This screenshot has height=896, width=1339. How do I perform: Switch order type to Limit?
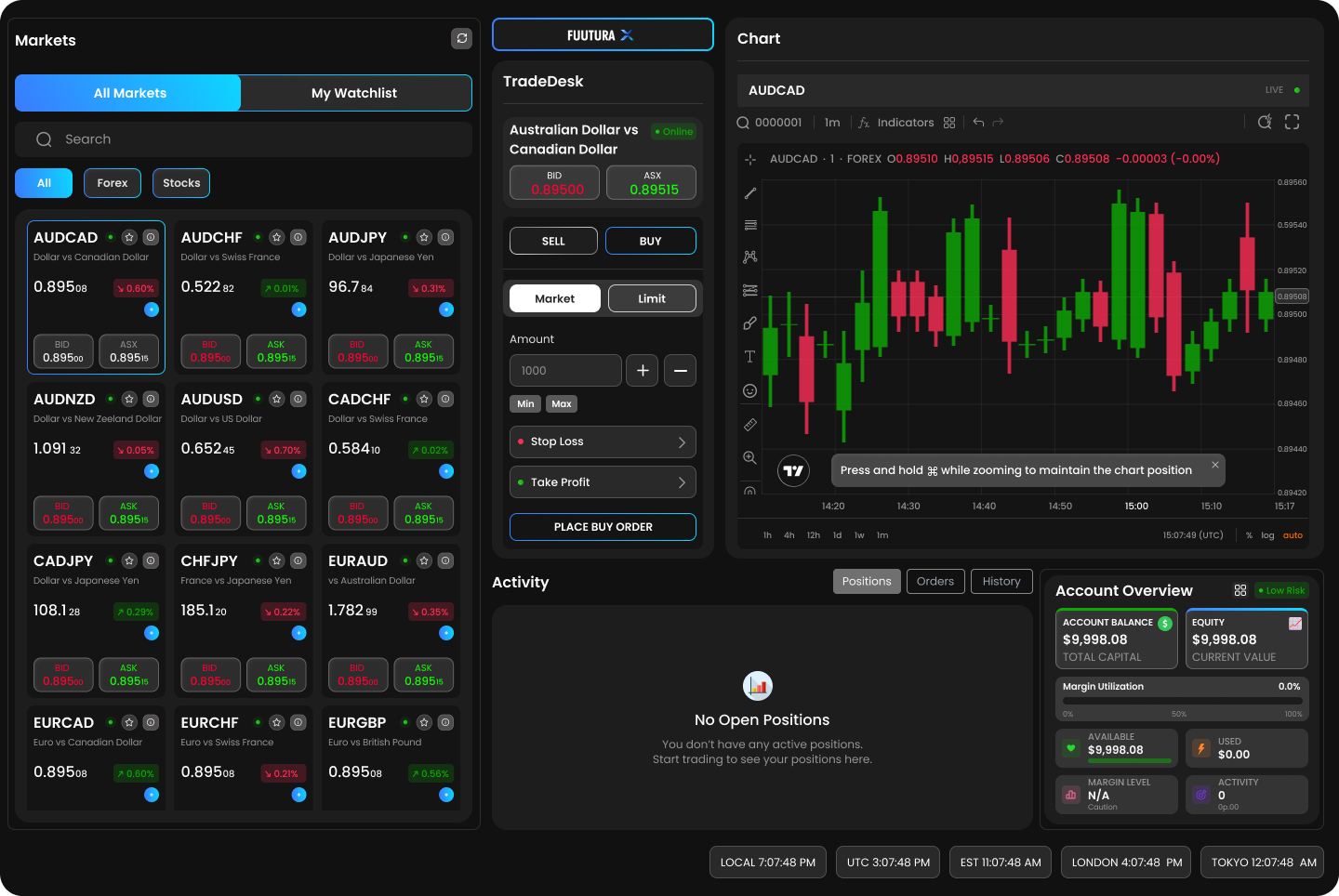click(x=652, y=297)
